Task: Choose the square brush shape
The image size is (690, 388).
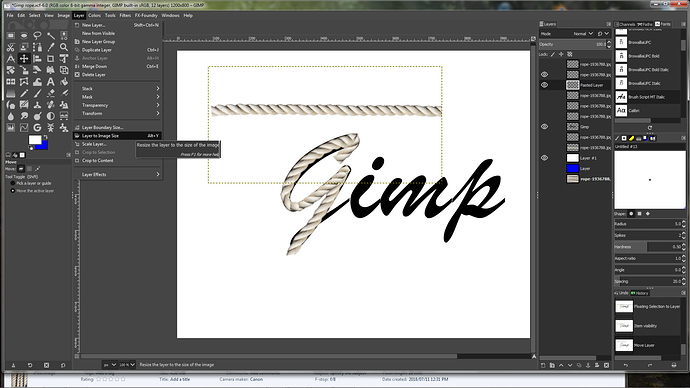Action: [639, 214]
